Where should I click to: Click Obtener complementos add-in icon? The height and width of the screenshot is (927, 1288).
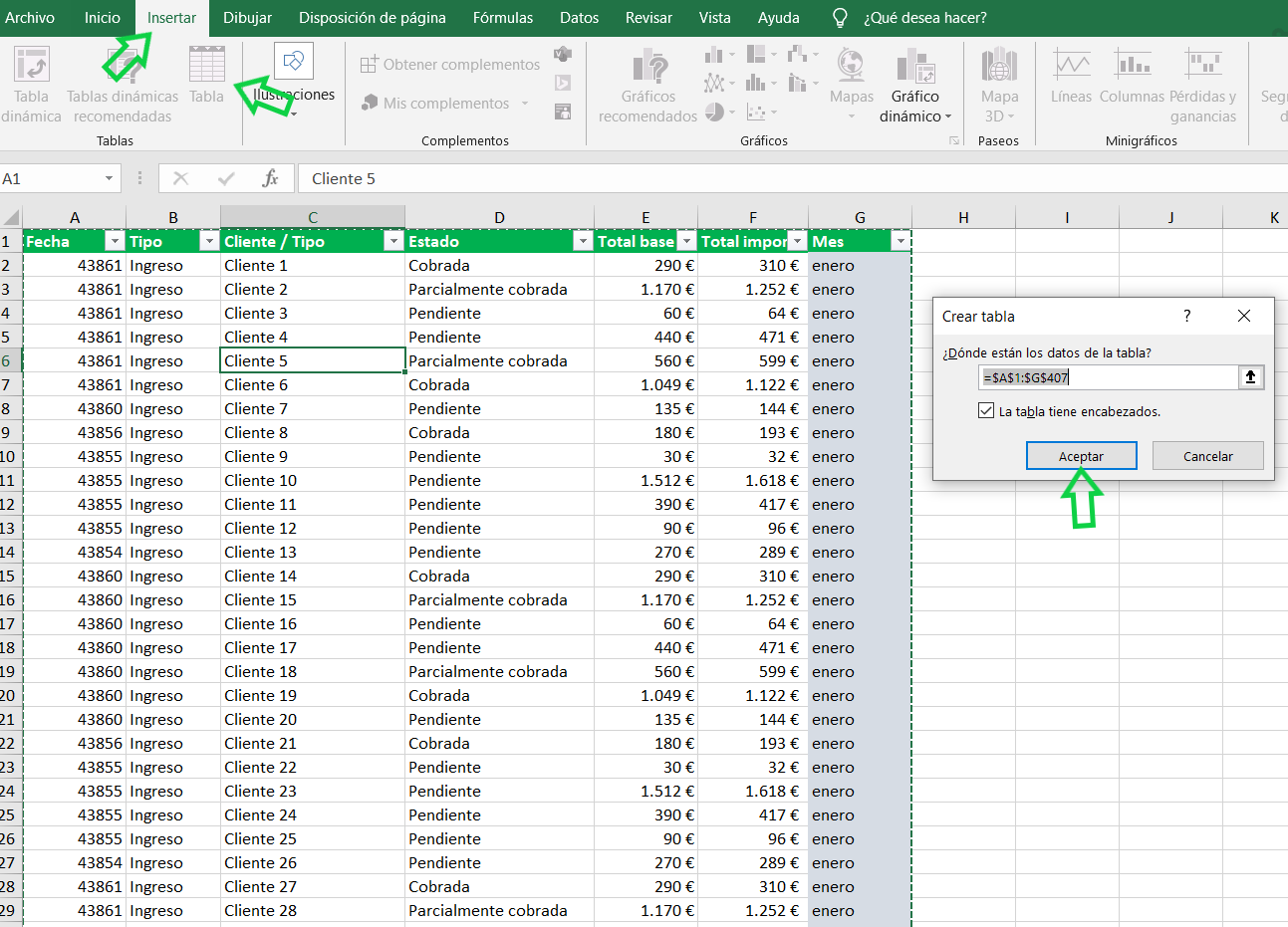[369, 65]
